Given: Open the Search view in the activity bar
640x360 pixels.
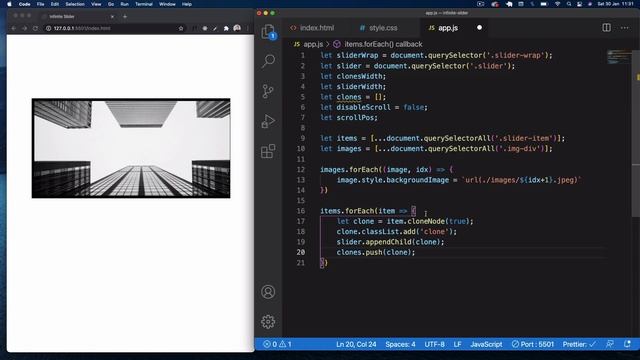Looking at the screenshot, I should pos(268,61).
